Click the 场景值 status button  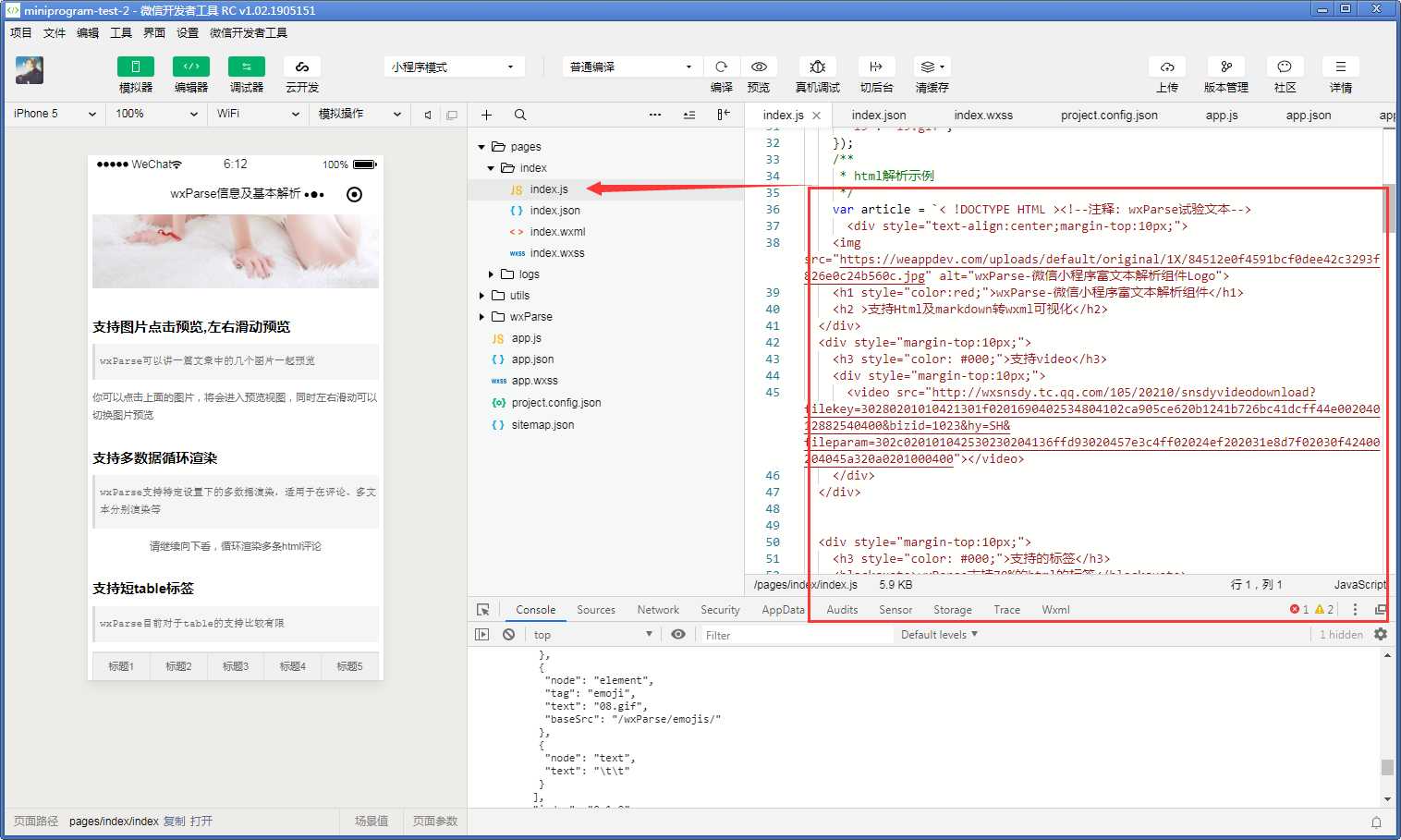tap(372, 822)
